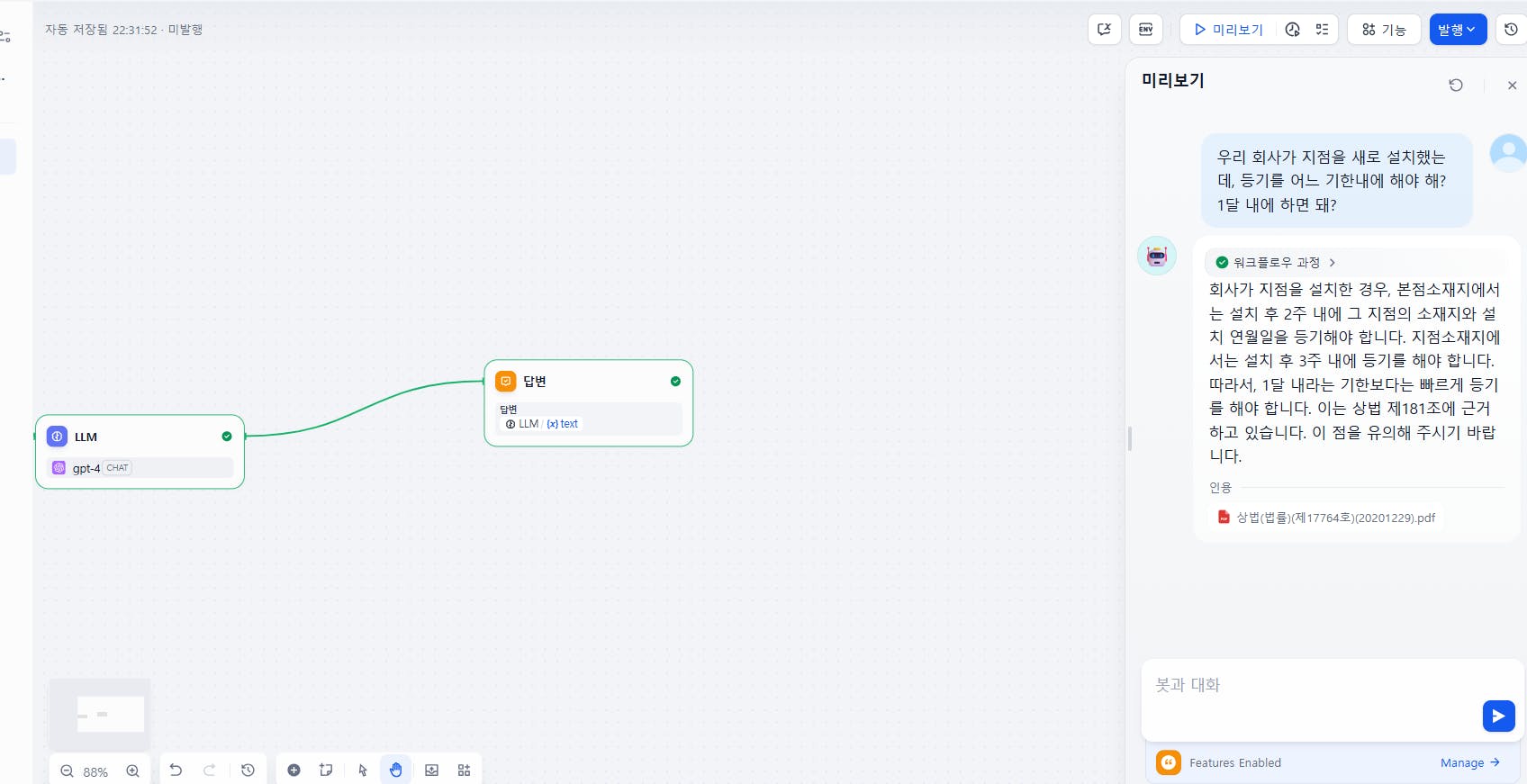Image resolution: width=1527 pixels, height=784 pixels.
Task: Open the run history clock icon beside 미리보기
Action: 1293,30
